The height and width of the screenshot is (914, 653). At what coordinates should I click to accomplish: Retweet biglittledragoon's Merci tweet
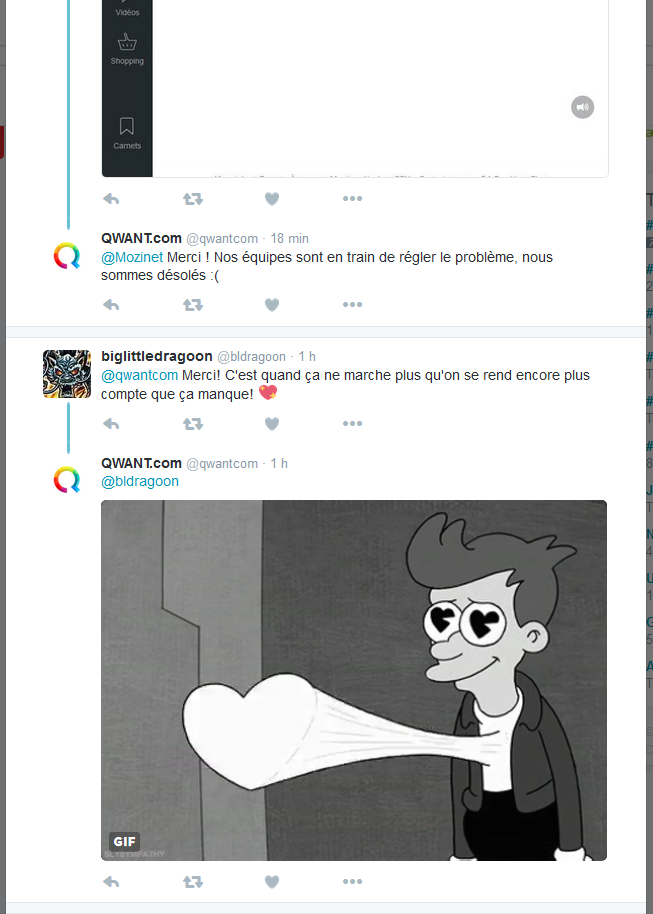193,424
